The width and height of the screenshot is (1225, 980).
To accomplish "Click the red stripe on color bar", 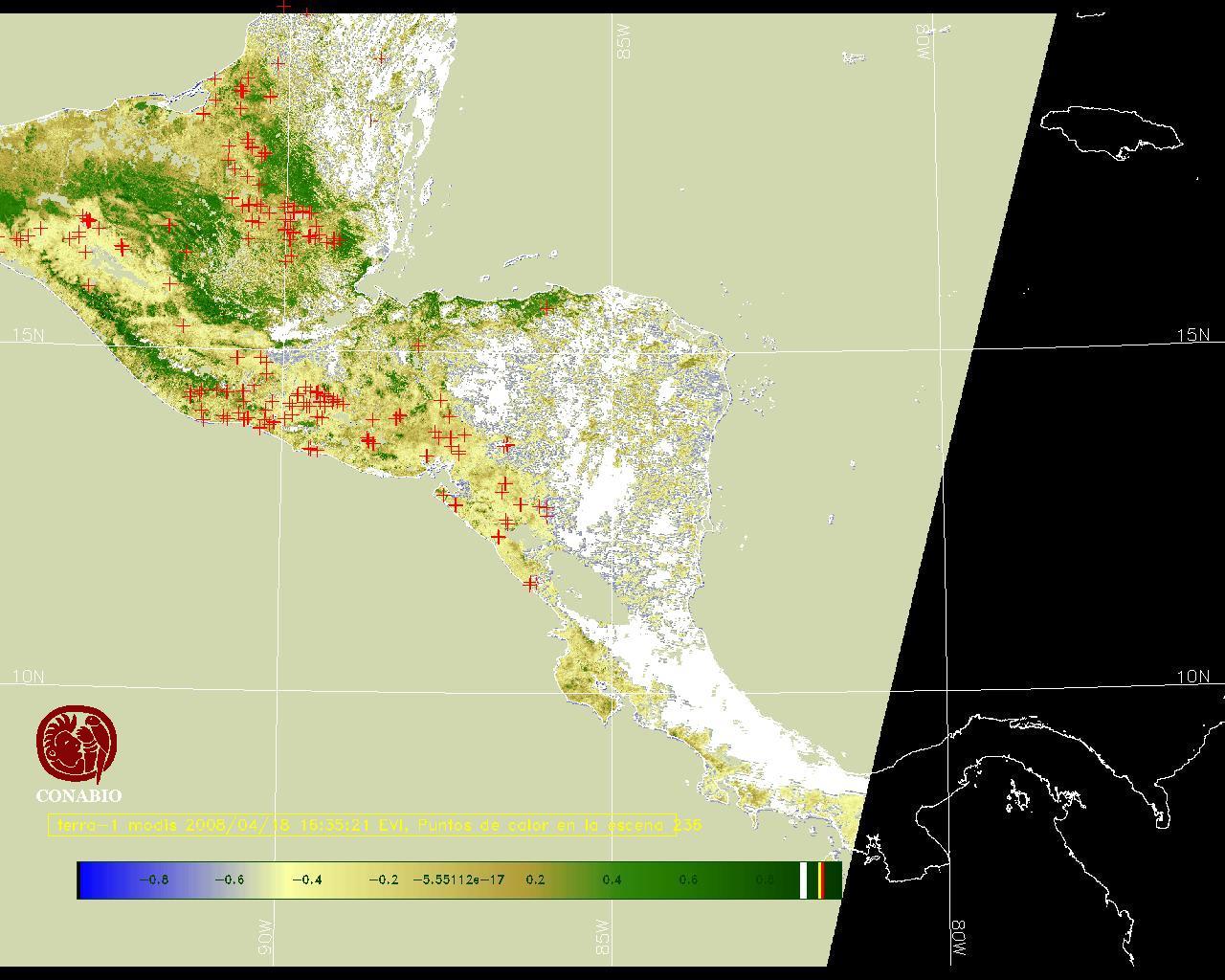I will click(x=821, y=880).
